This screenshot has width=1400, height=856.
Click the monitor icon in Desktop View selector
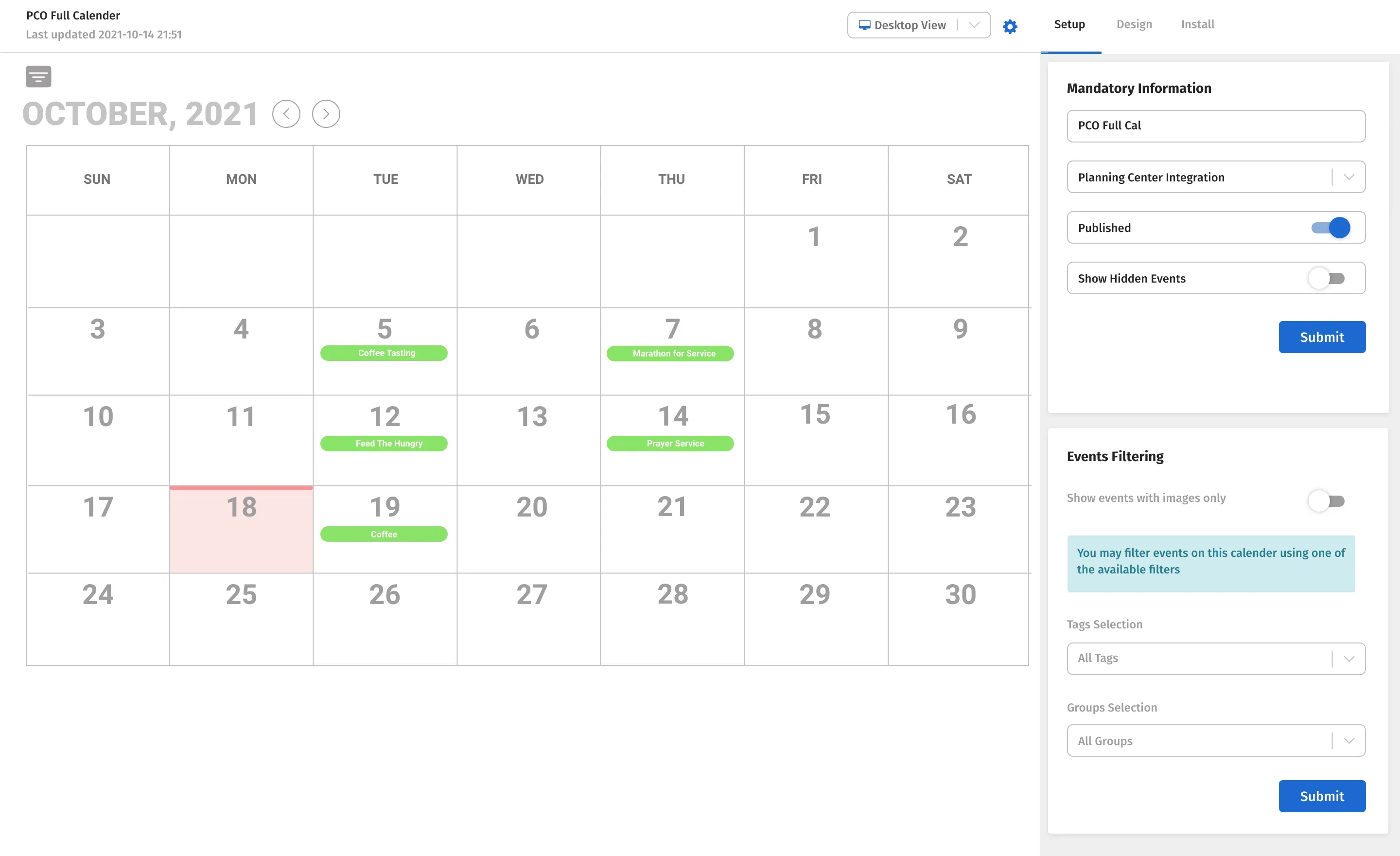pyautogui.click(x=865, y=24)
